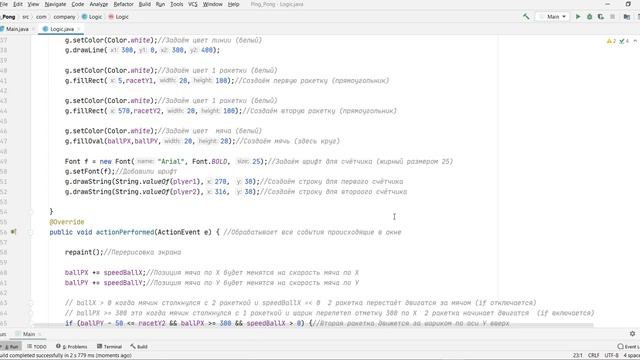Open the Window menu
The image size is (640, 360).
[212, 4]
